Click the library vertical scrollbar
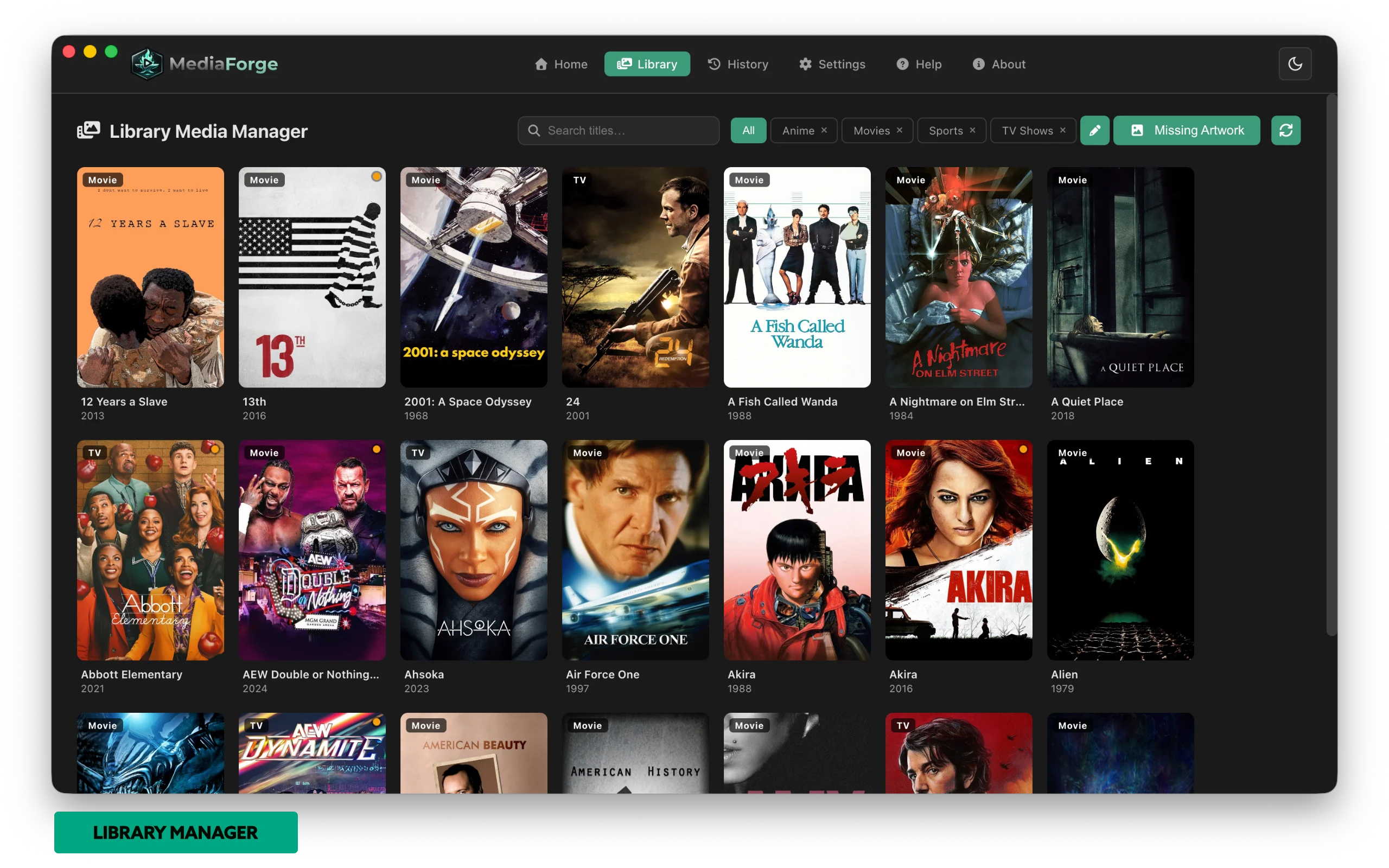The height and width of the screenshot is (868, 1389). 1331,366
